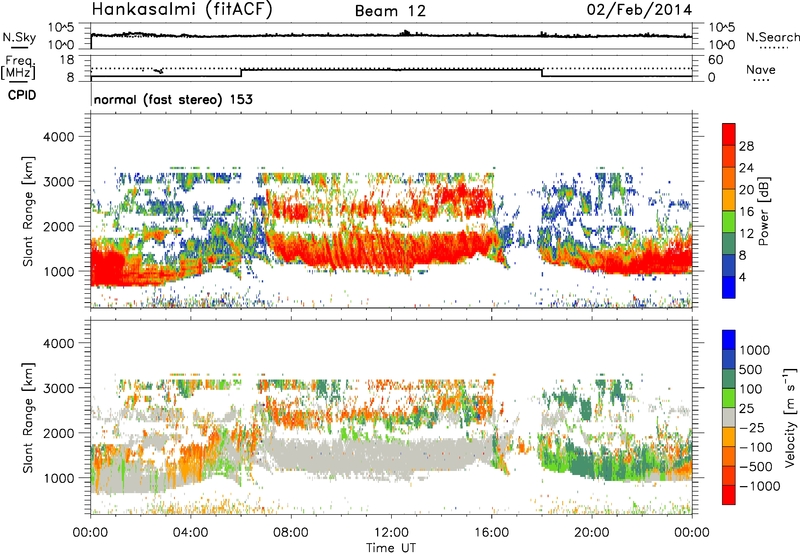Click the "N.Search" legend label
This screenshot has width=800, height=554.
(x=772, y=37)
